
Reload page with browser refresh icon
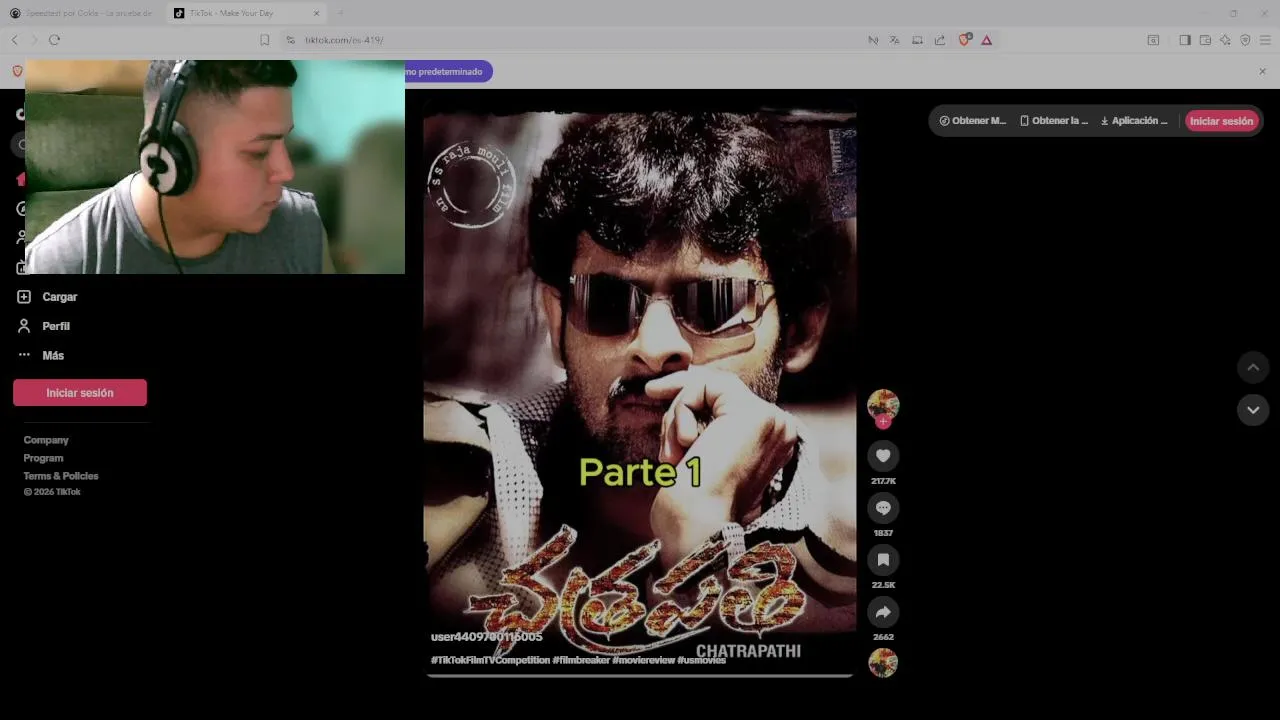click(54, 40)
